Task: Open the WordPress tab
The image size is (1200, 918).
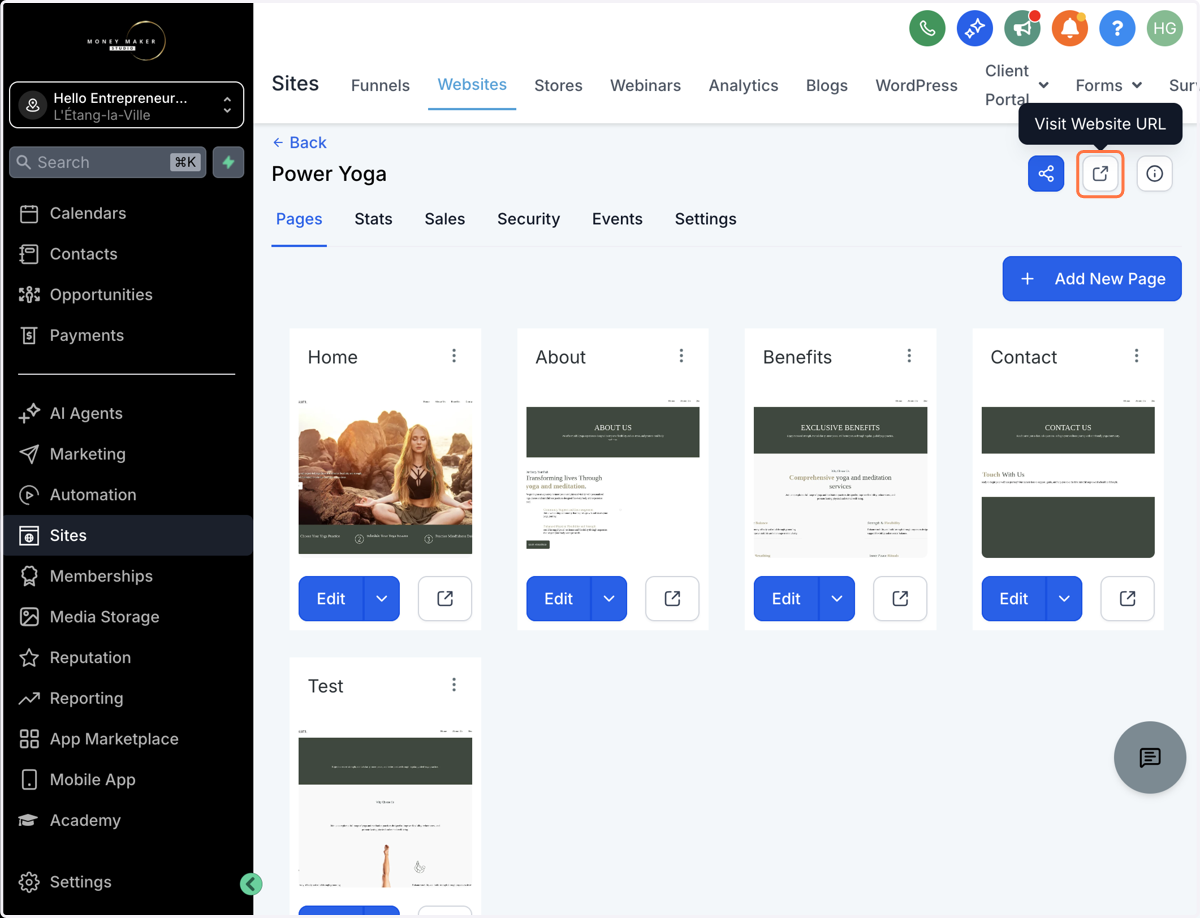Action: tap(916, 85)
